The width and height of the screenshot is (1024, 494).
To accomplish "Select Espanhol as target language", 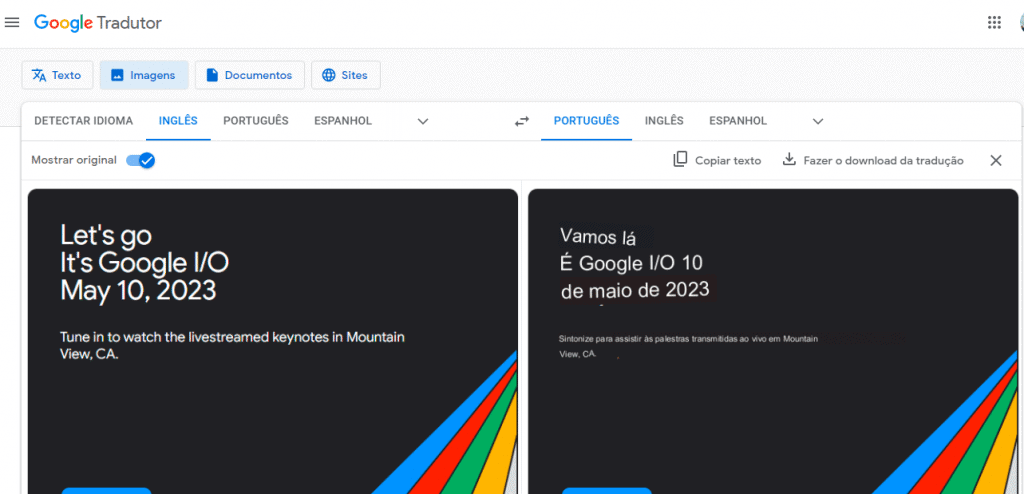I will [x=738, y=121].
